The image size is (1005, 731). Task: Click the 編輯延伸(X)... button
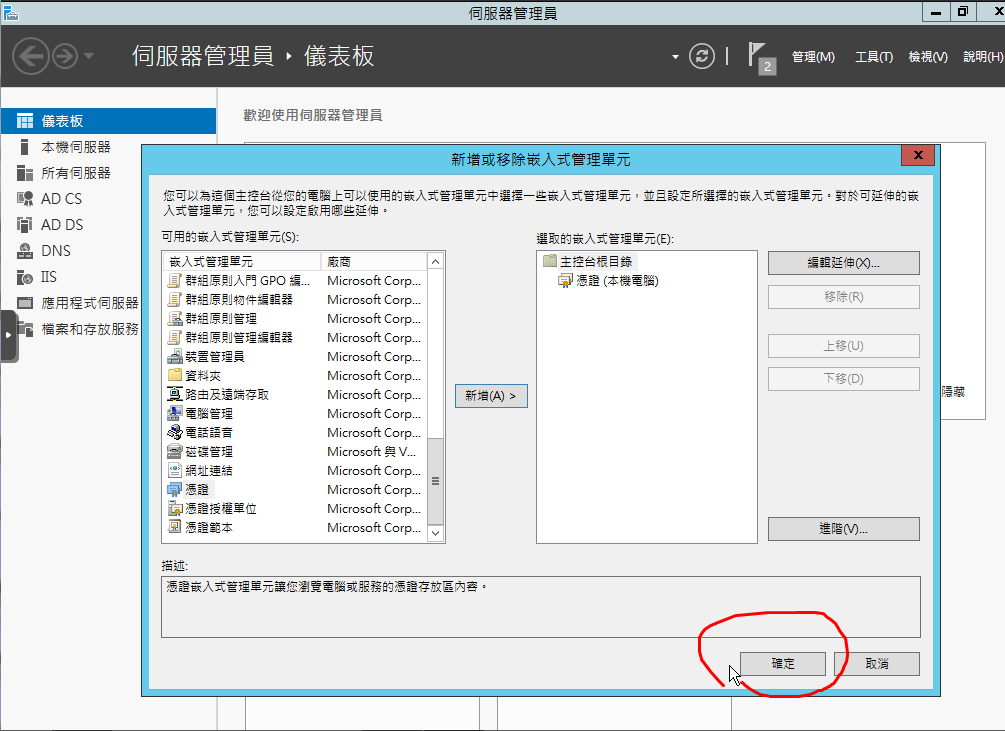(x=843, y=263)
